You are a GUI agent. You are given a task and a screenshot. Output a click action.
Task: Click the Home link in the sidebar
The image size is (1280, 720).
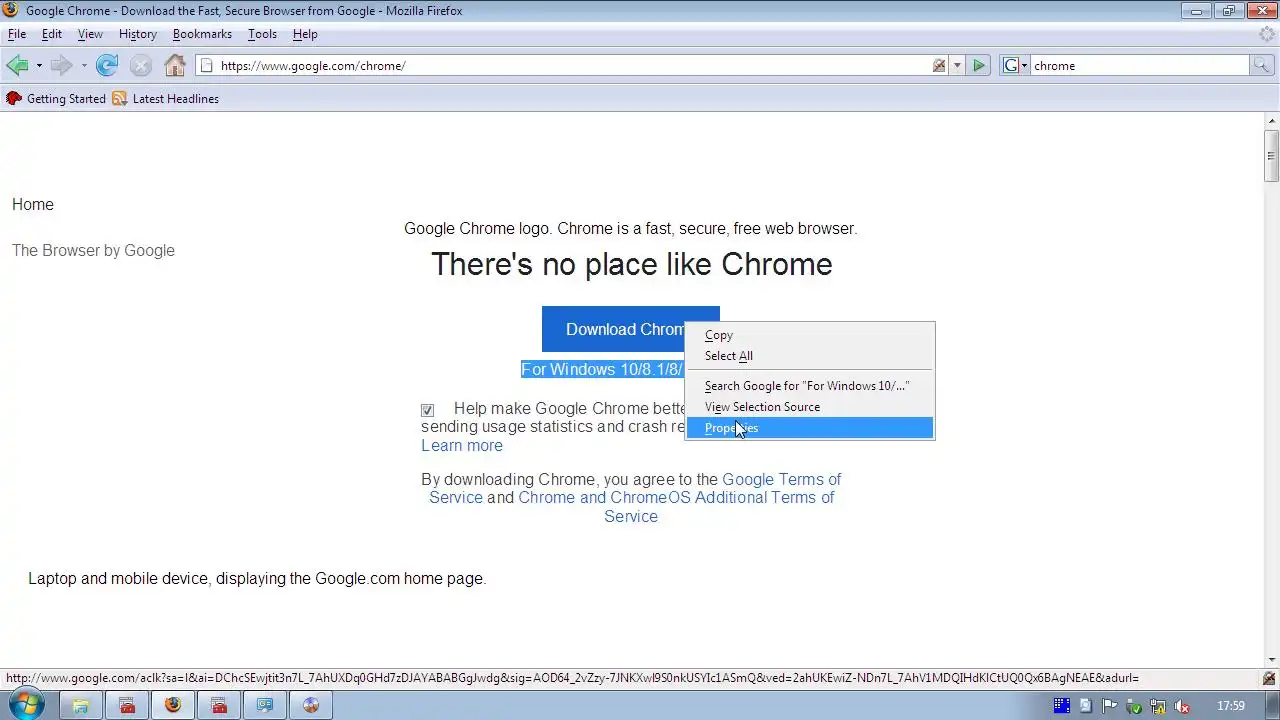click(33, 204)
